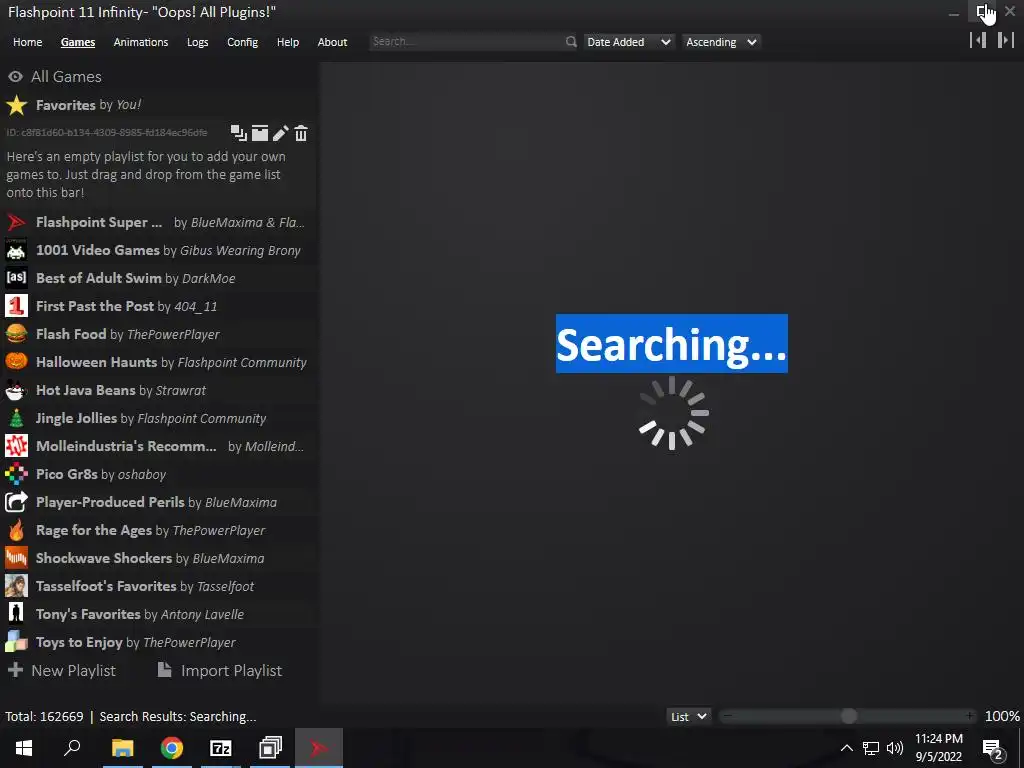The height and width of the screenshot is (768, 1024).
Task: Click the Total: 162669 status text
Action: tap(44, 716)
